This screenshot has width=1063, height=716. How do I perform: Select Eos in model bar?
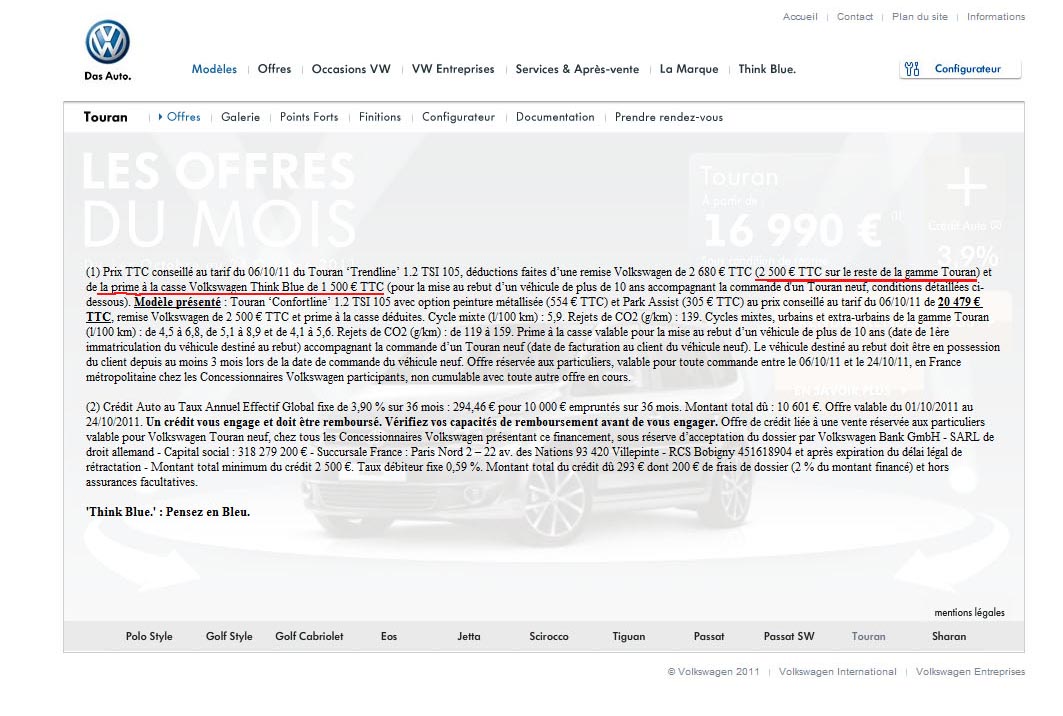[x=389, y=636]
